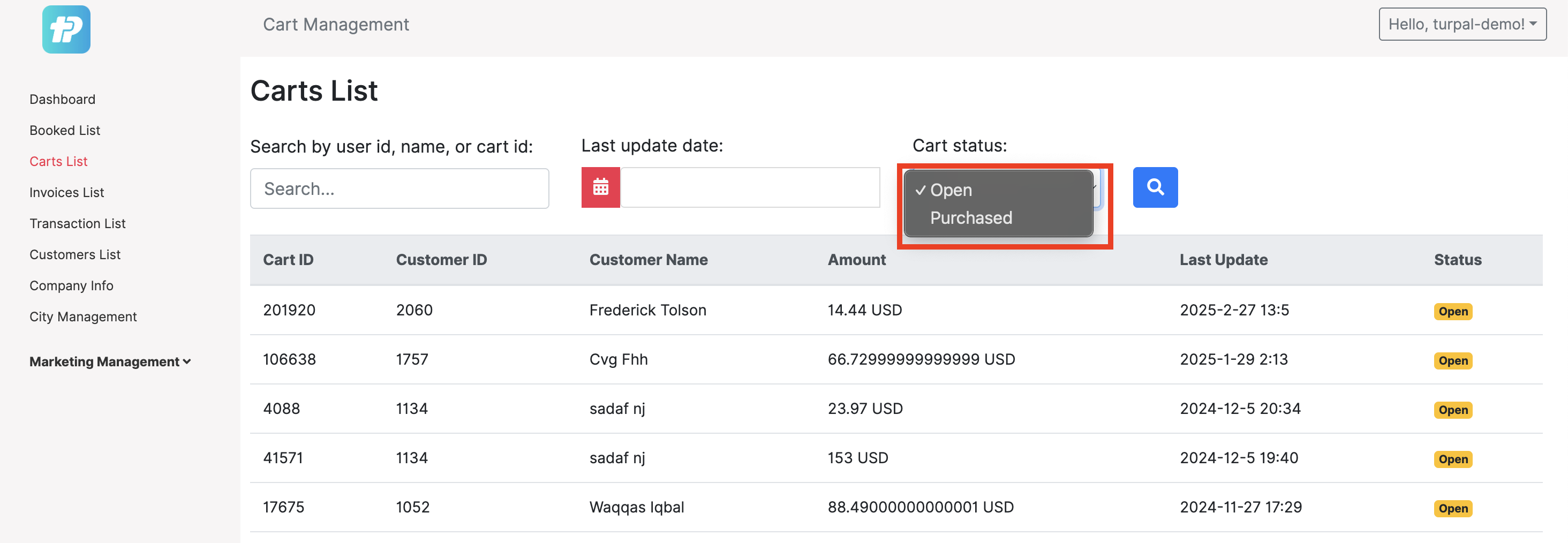The height and width of the screenshot is (543, 1568).
Task: Expand the Marketing Management section
Action: [x=110, y=361]
